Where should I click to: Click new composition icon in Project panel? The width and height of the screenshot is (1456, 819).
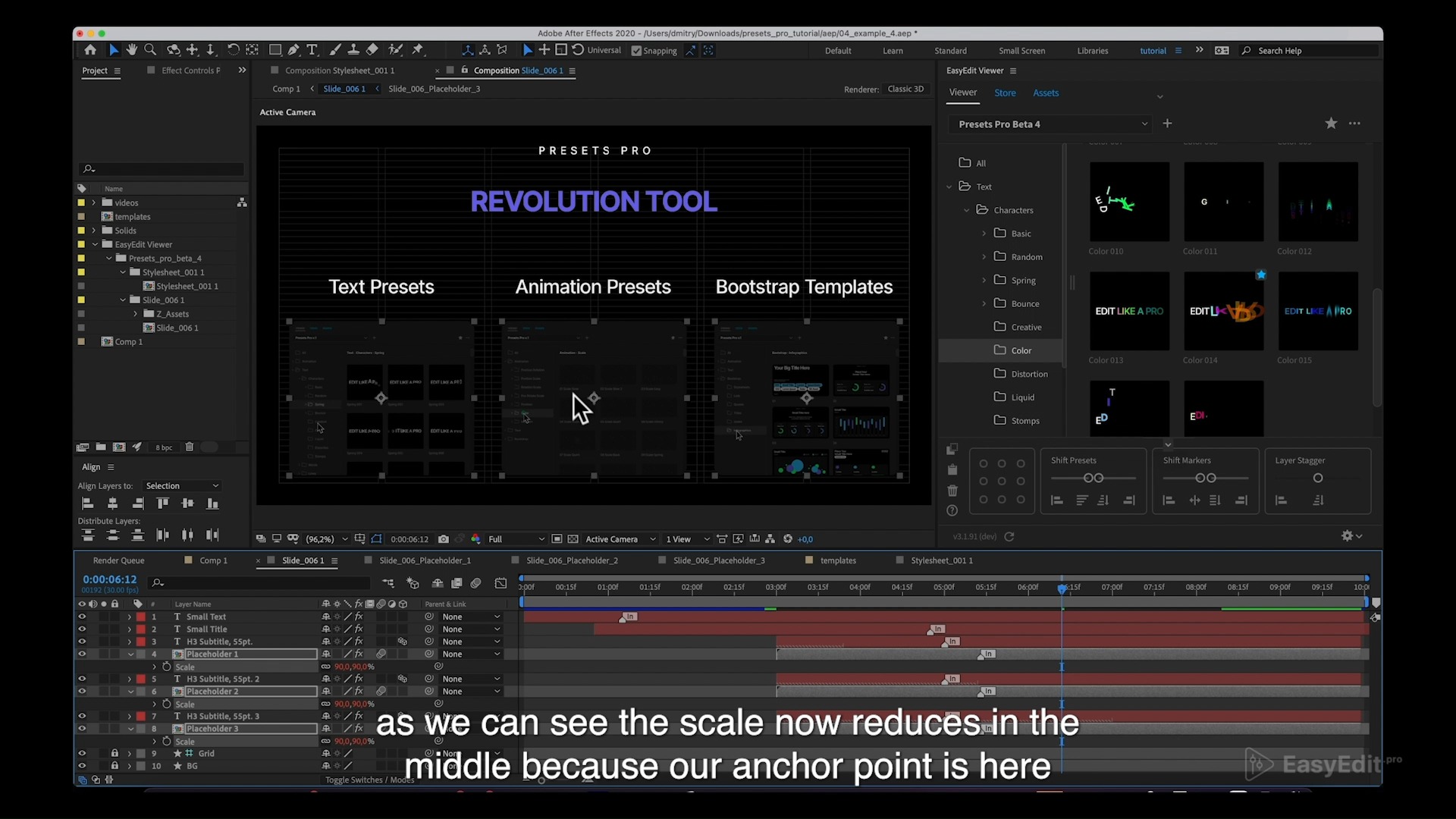coord(119,447)
